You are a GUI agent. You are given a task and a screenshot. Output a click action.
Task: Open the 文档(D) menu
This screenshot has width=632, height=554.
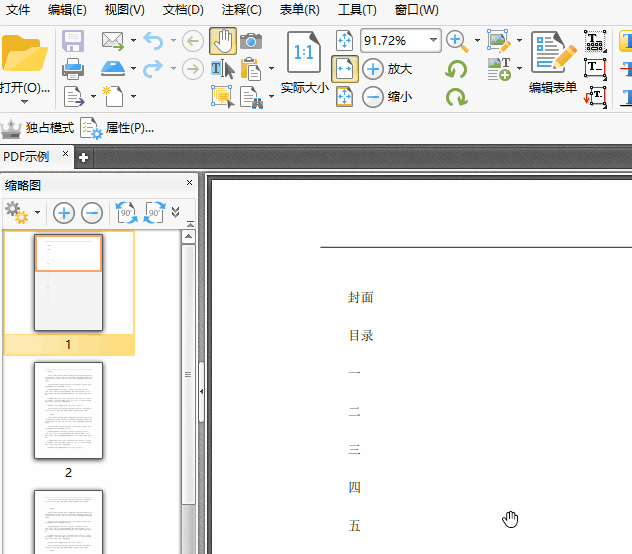183,9
